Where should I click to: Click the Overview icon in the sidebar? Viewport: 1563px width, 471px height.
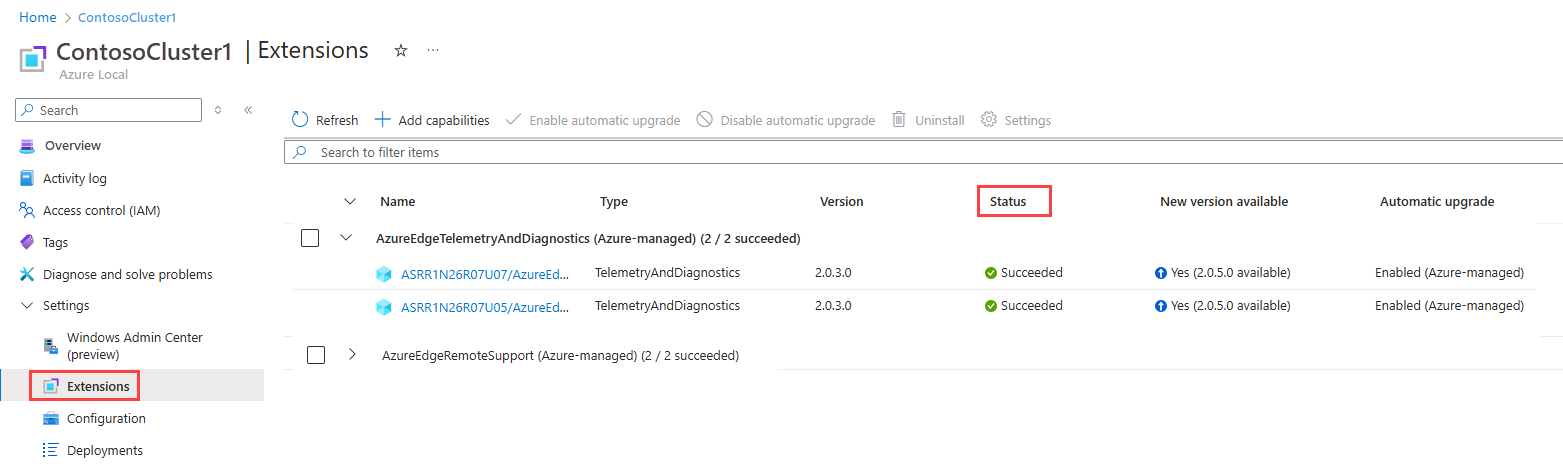click(27, 146)
